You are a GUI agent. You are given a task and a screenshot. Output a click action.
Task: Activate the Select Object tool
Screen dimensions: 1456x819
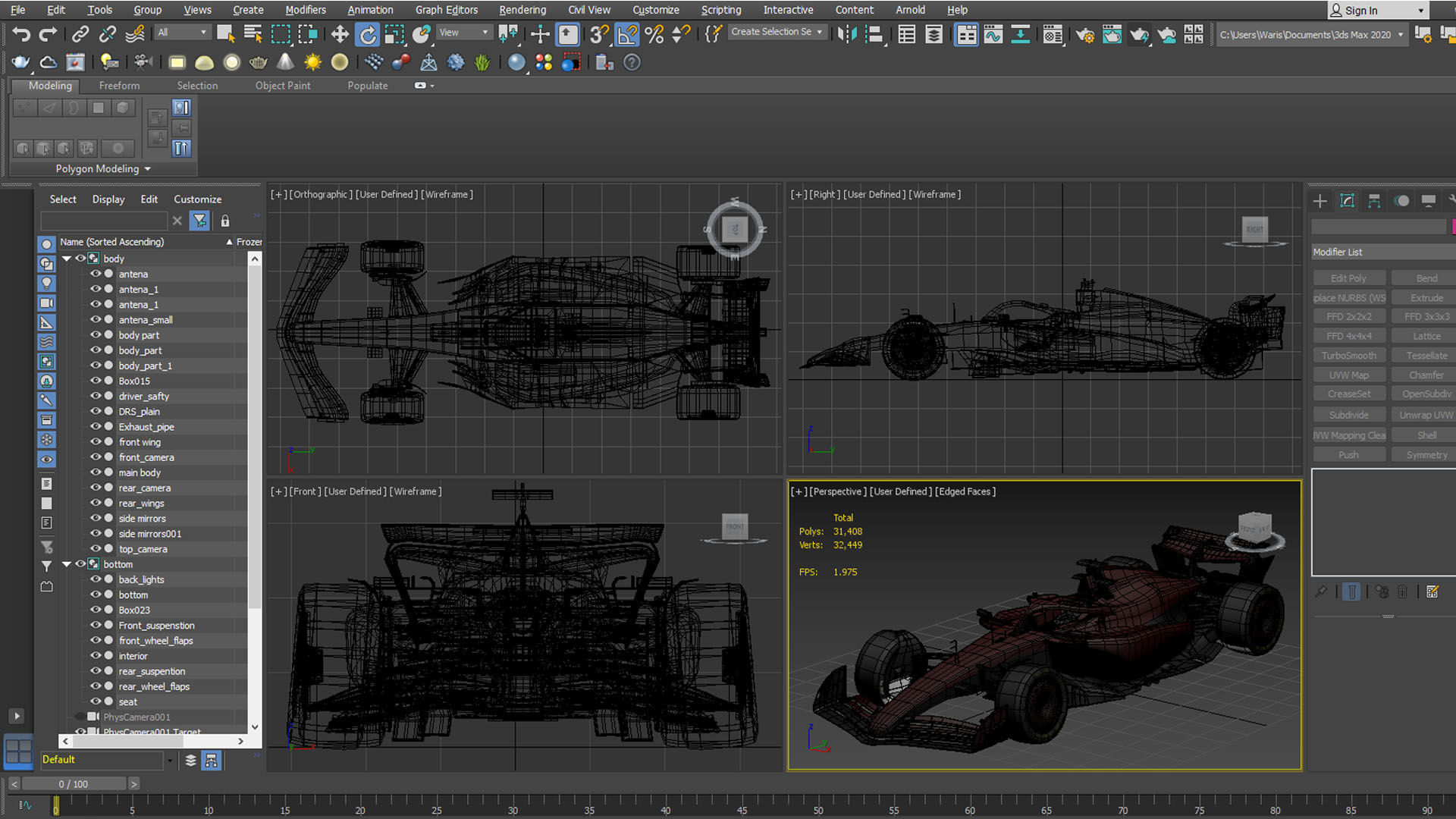click(225, 34)
